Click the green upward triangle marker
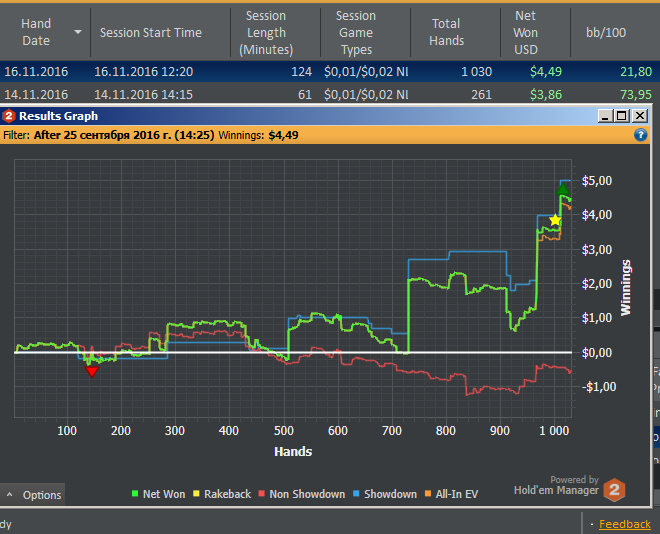Viewport: 660px width, 534px height. 563,188
